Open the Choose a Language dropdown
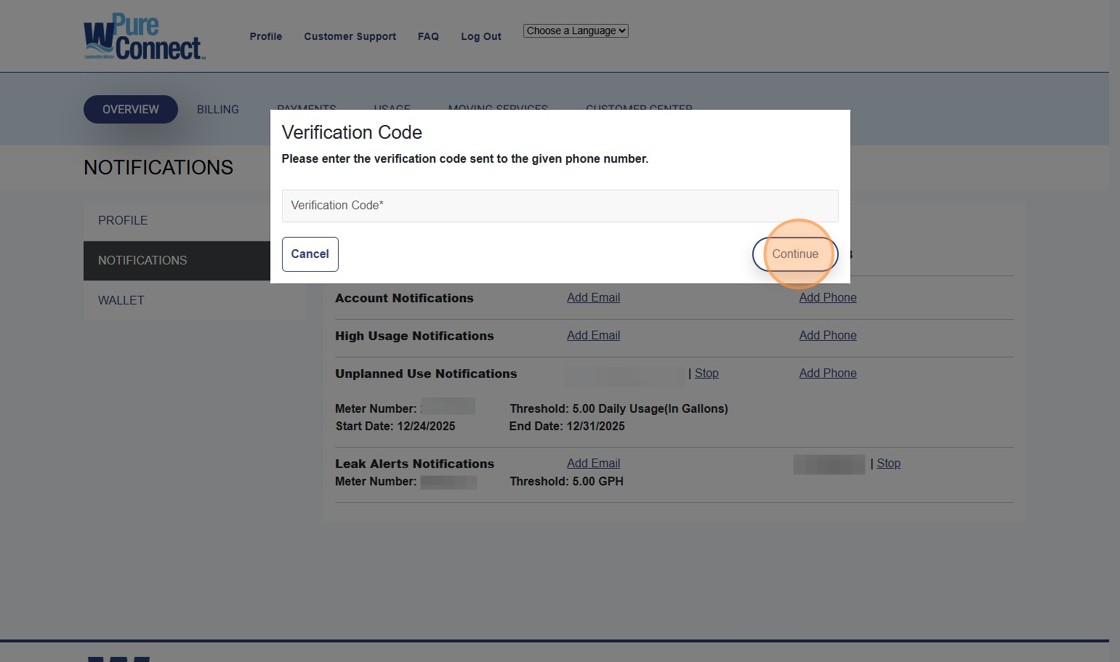 pos(575,30)
